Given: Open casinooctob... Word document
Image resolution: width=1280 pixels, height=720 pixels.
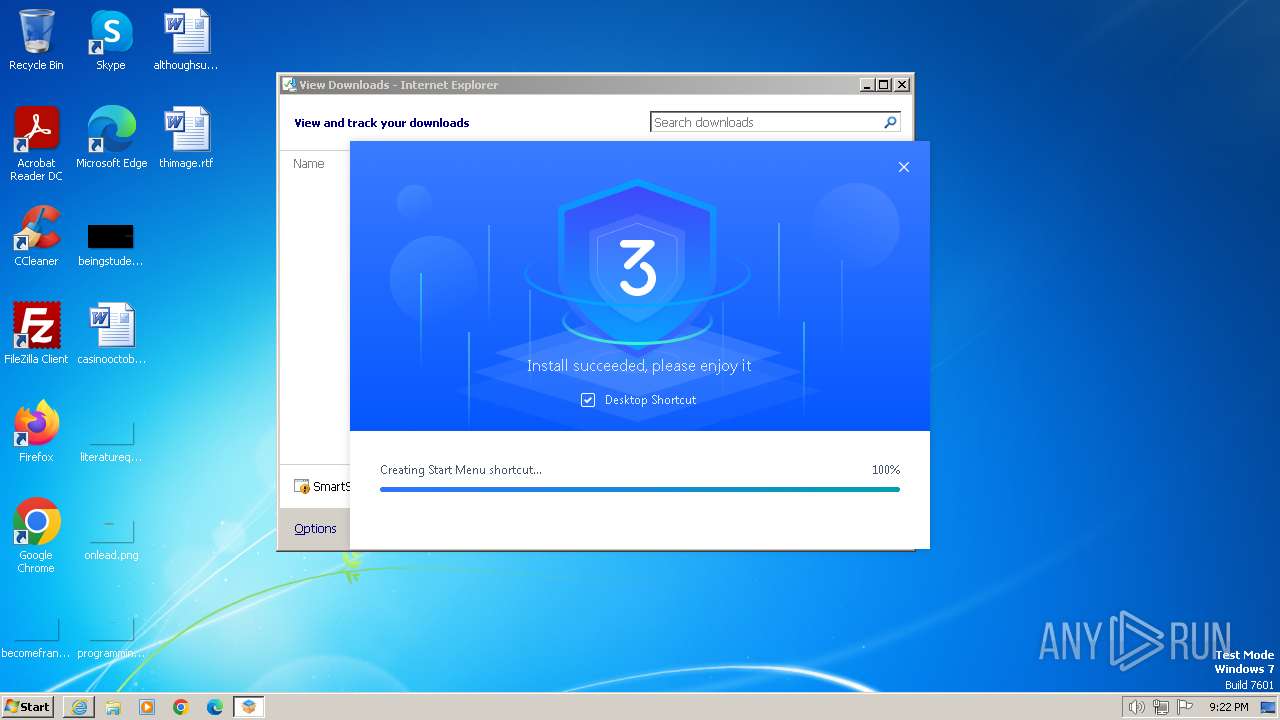Looking at the screenshot, I should click(x=111, y=334).
